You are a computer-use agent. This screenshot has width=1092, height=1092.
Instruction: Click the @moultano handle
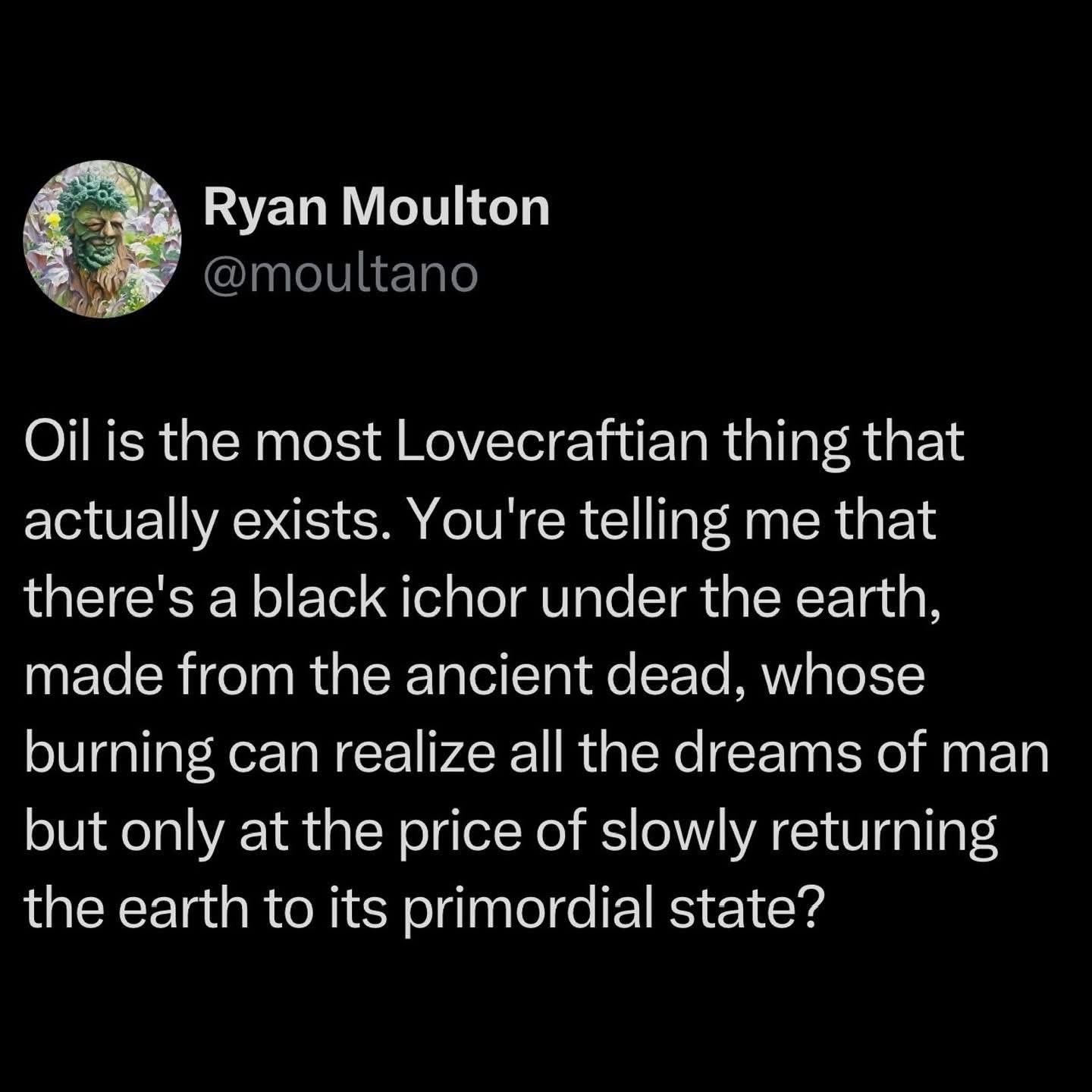click(x=340, y=274)
